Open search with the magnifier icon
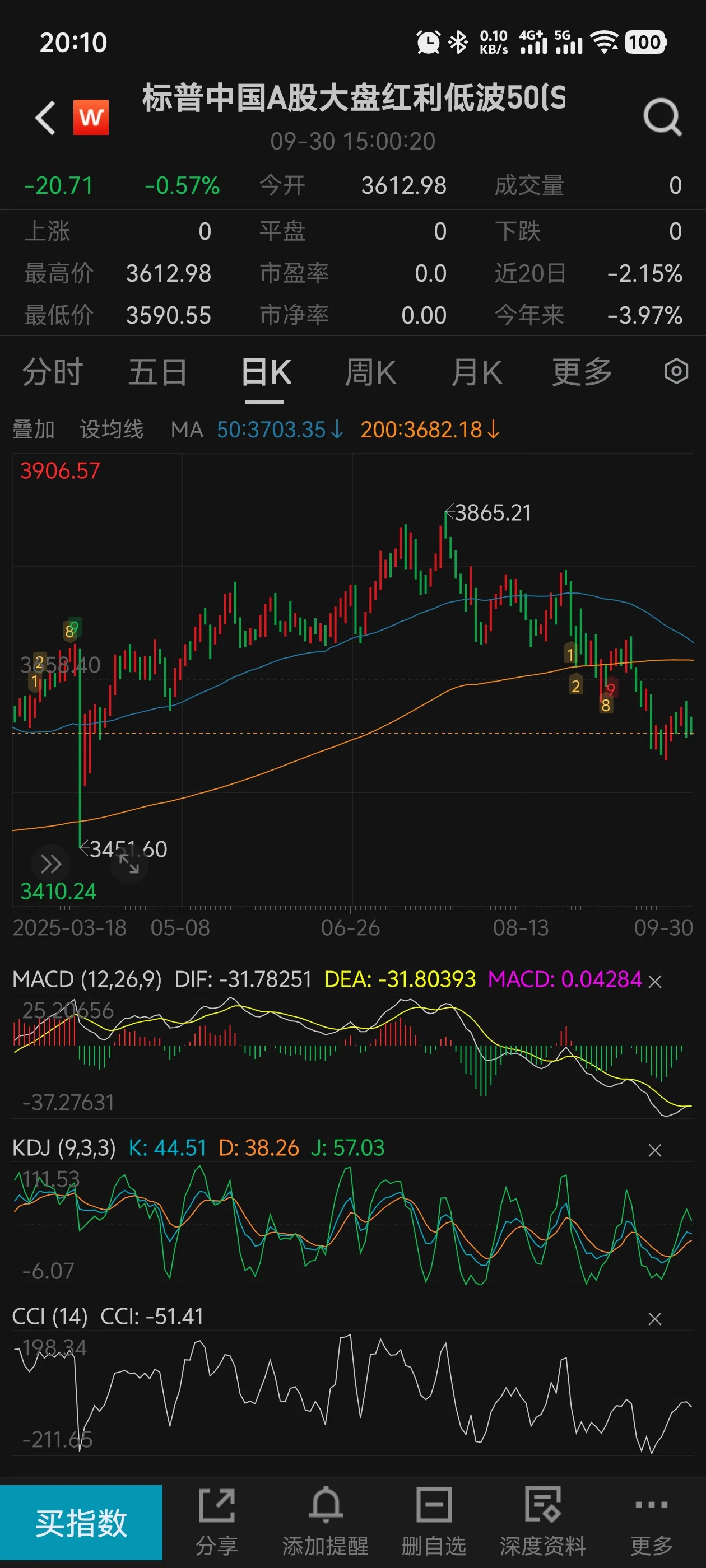Image resolution: width=706 pixels, height=1568 pixels. [x=662, y=117]
